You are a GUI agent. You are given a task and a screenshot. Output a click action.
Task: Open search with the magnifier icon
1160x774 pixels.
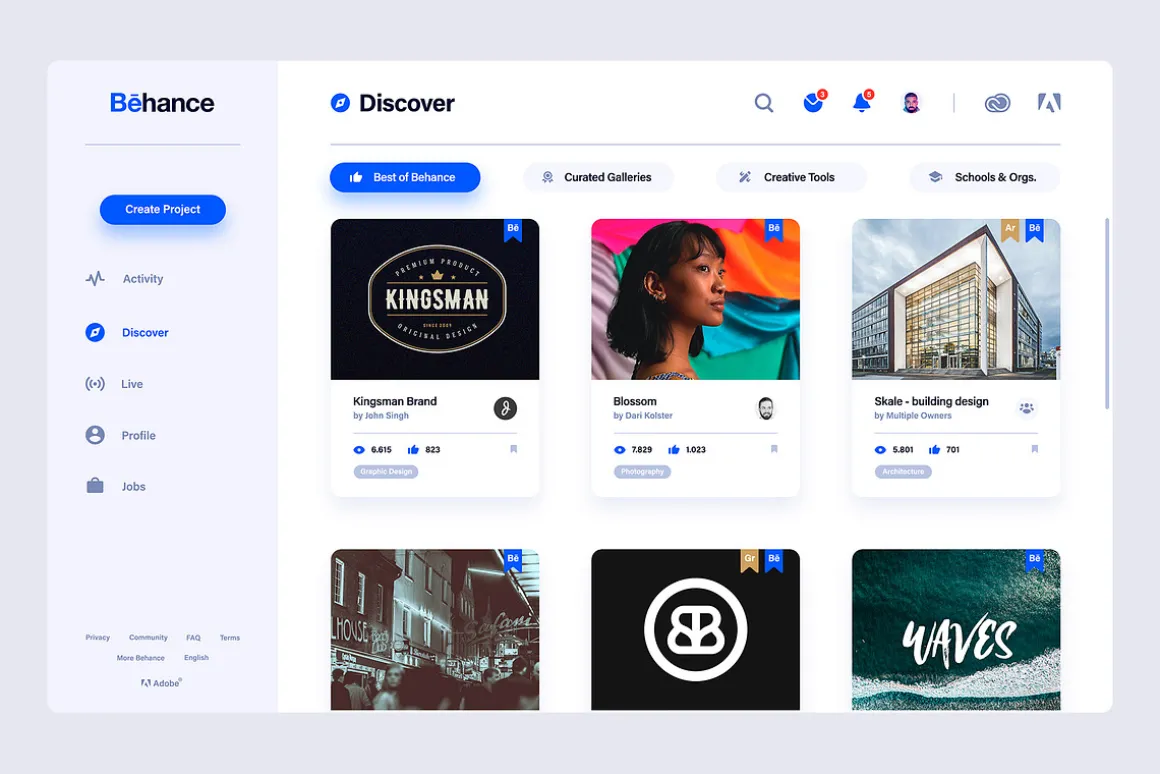pyautogui.click(x=763, y=103)
